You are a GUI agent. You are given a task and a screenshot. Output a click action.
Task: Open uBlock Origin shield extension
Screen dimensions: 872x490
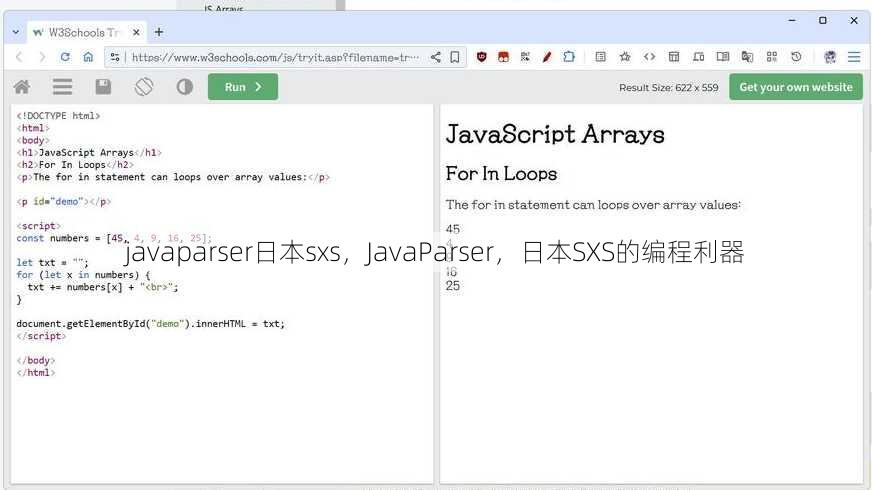(x=482, y=57)
